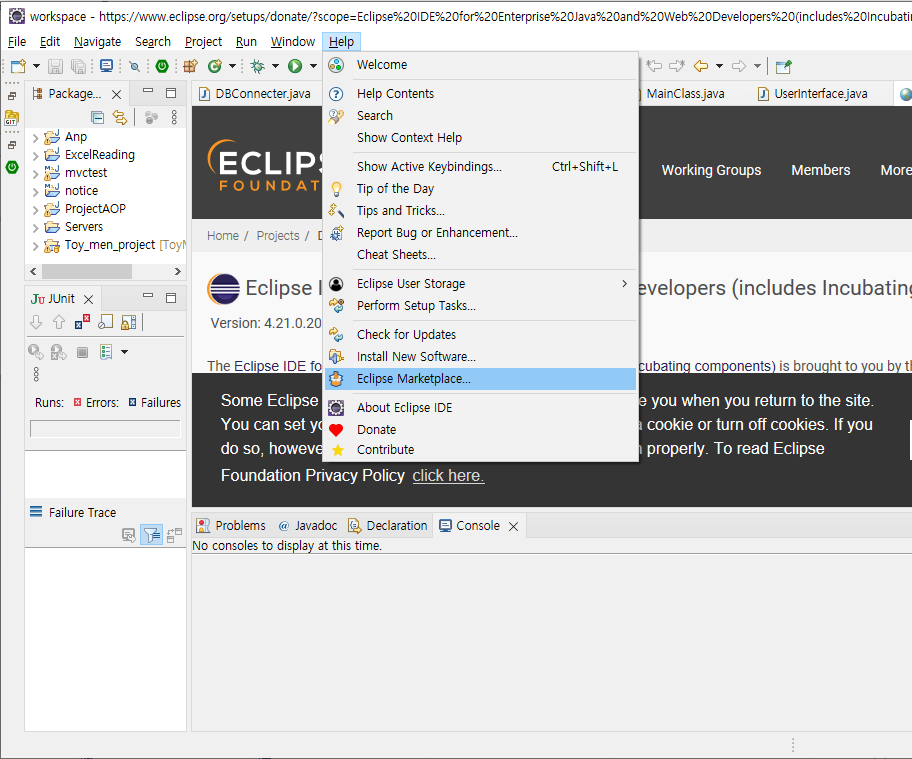Viewport: 912px width, 759px height.
Task: Expand the Servers project
Action: [x=35, y=228]
